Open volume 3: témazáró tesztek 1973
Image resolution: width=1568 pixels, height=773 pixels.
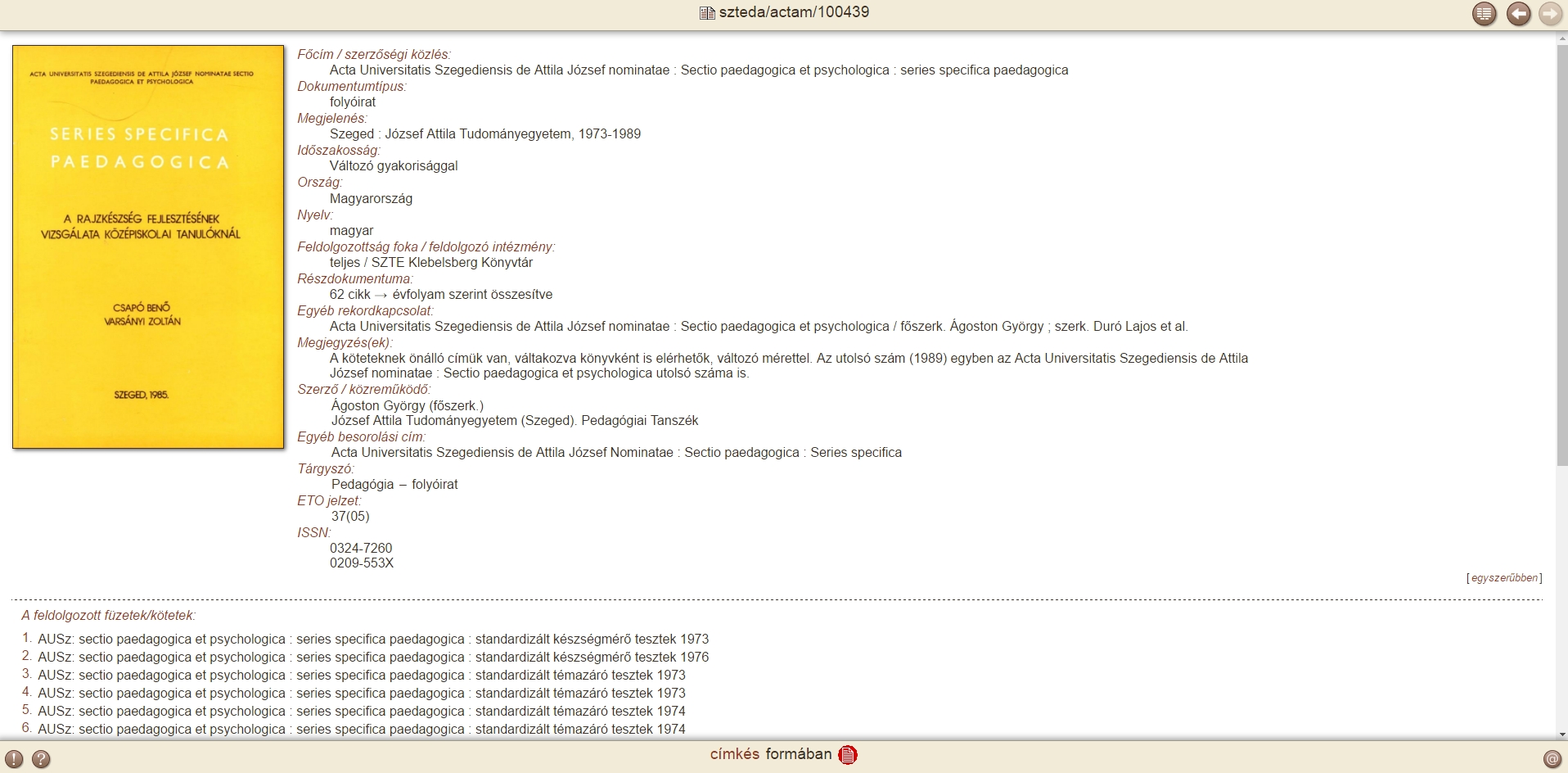(x=362, y=676)
